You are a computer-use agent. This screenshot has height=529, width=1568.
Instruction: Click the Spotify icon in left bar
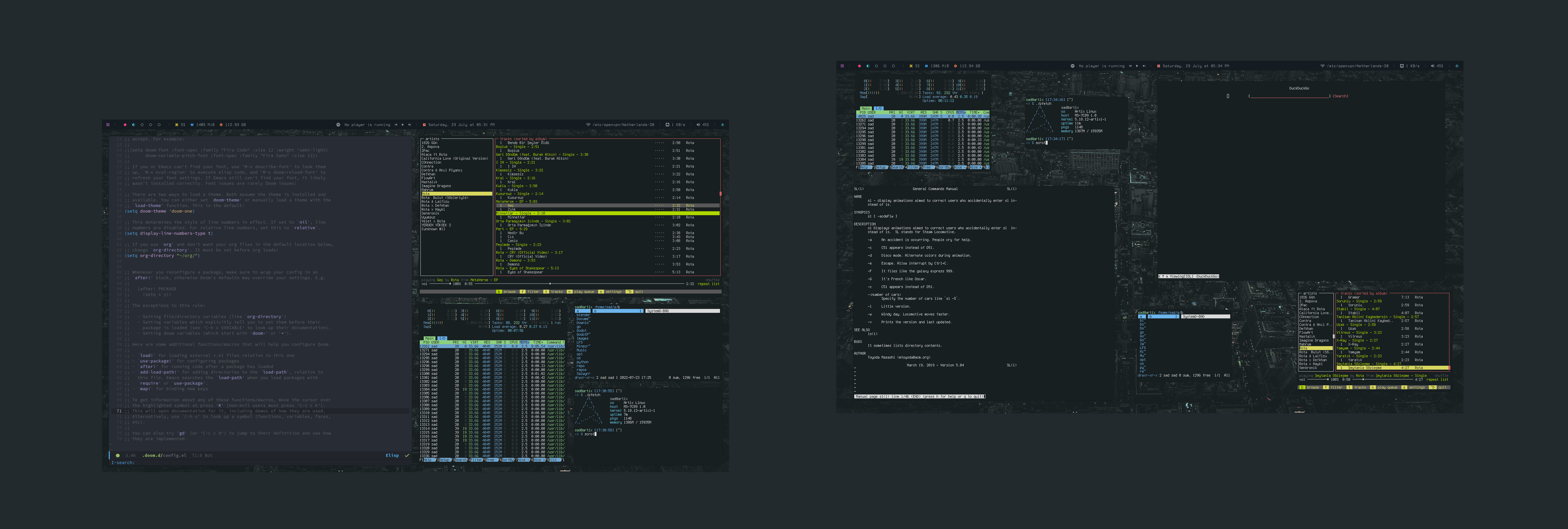338,125
